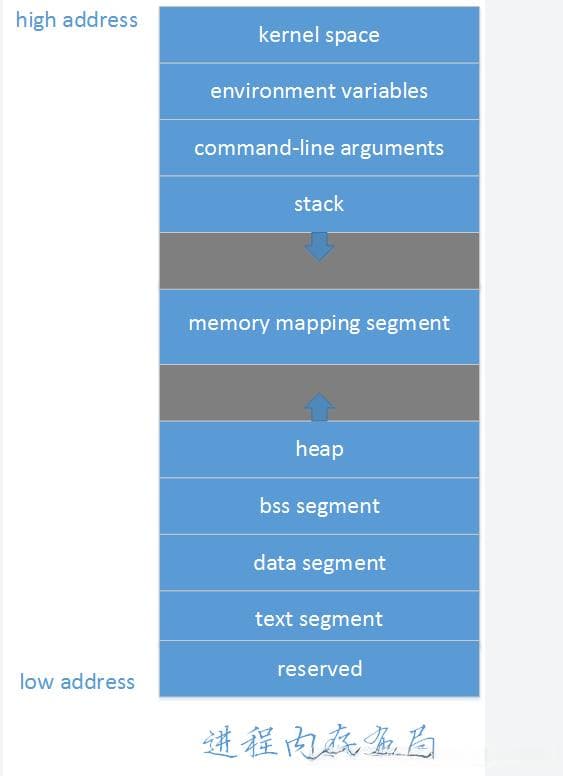Click the upward heap growth arrow

click(x=319, y=407)
